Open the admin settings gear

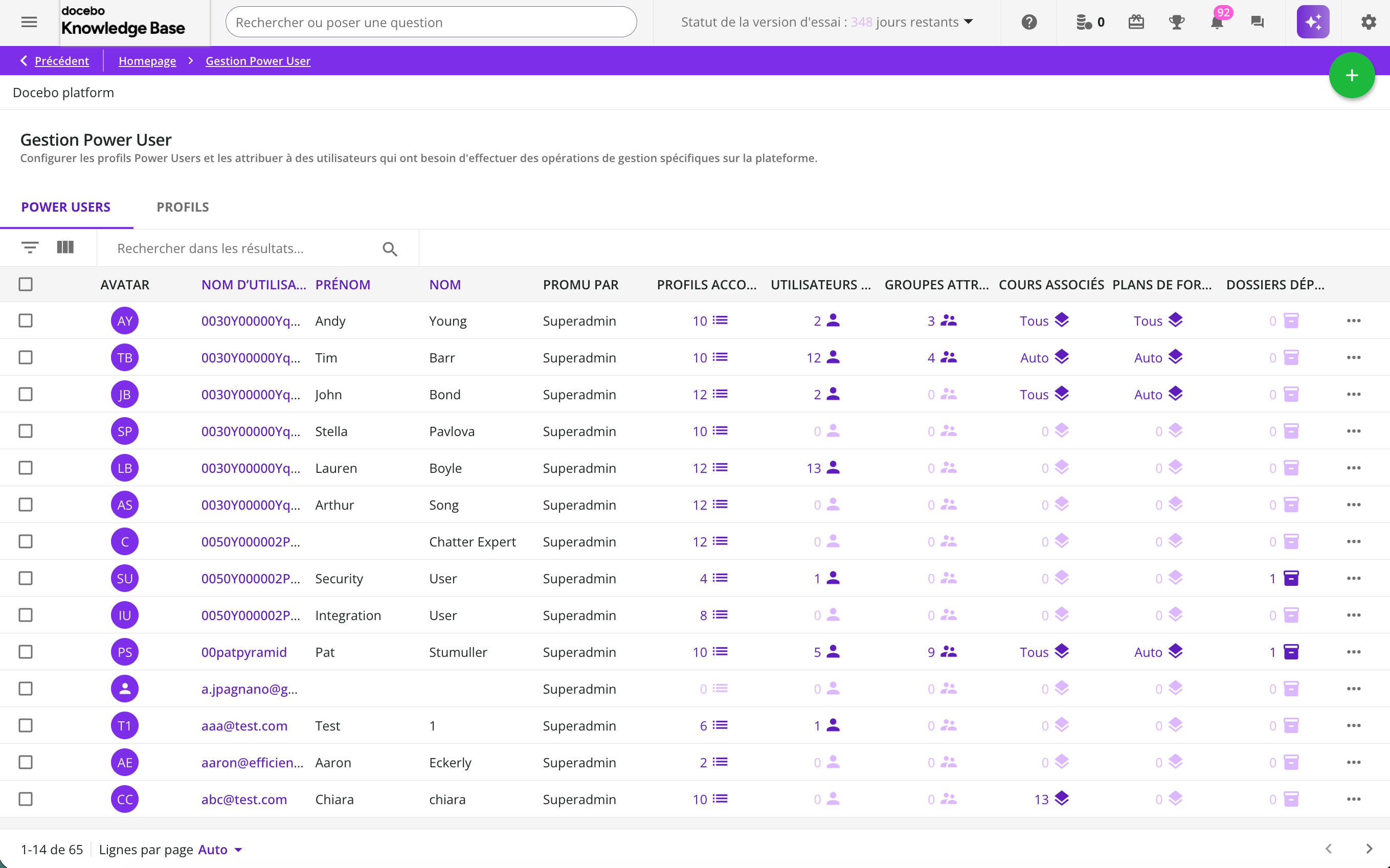[1368, 22]
